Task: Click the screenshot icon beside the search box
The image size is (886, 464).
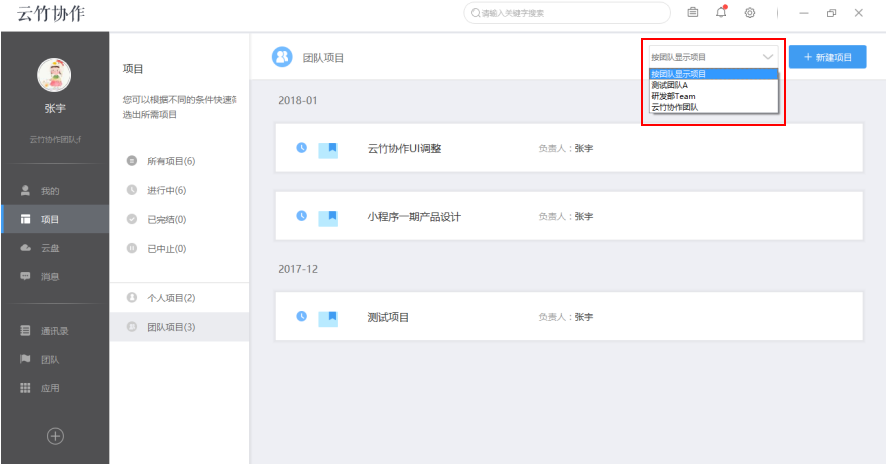Action: [693, 12]
